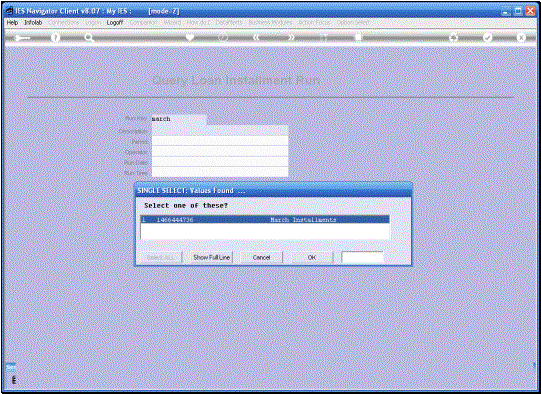
Task: Click the Period field
Action: point(220,141)
